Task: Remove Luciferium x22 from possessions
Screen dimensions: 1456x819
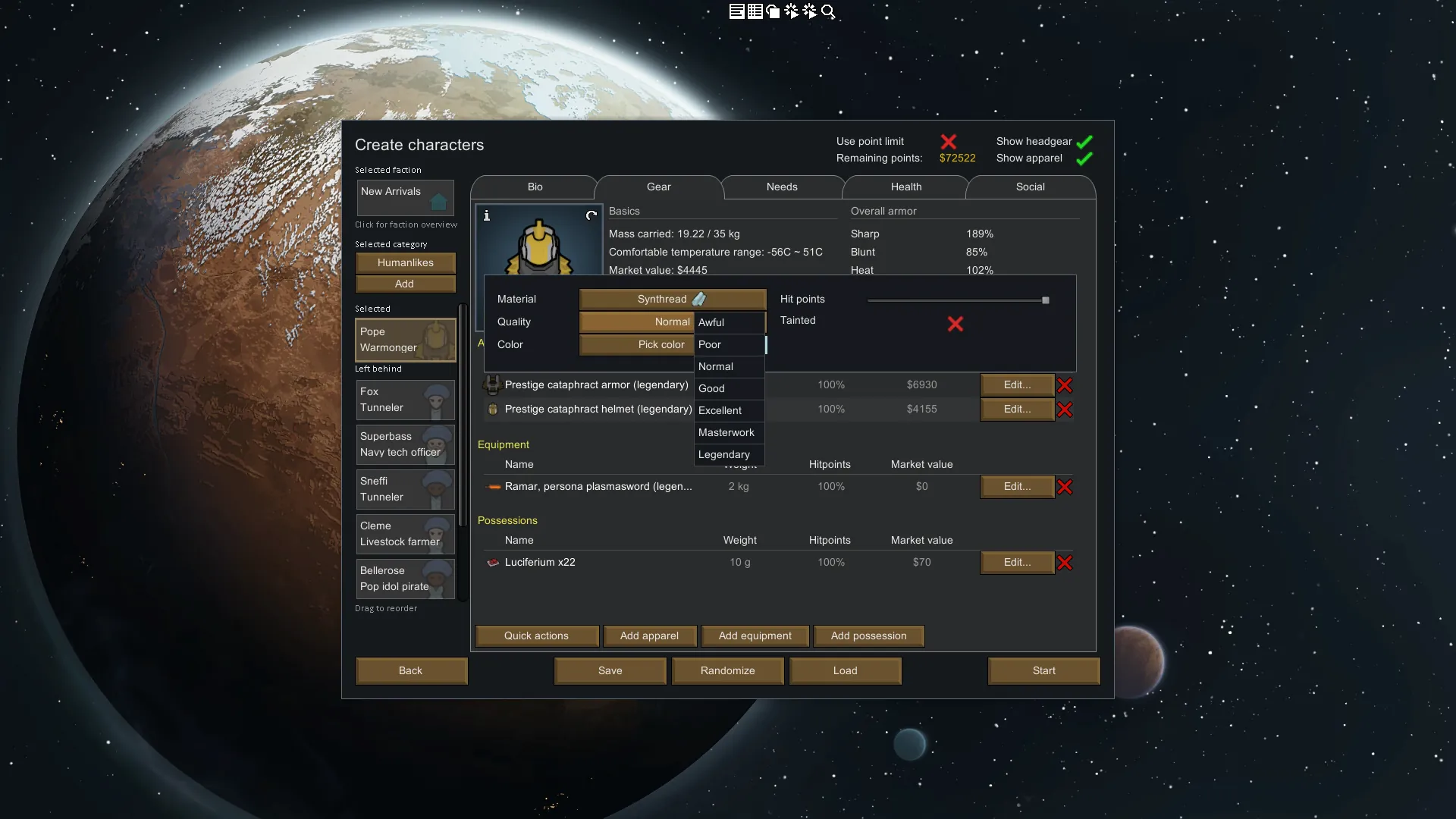Action: (1065, 563)
